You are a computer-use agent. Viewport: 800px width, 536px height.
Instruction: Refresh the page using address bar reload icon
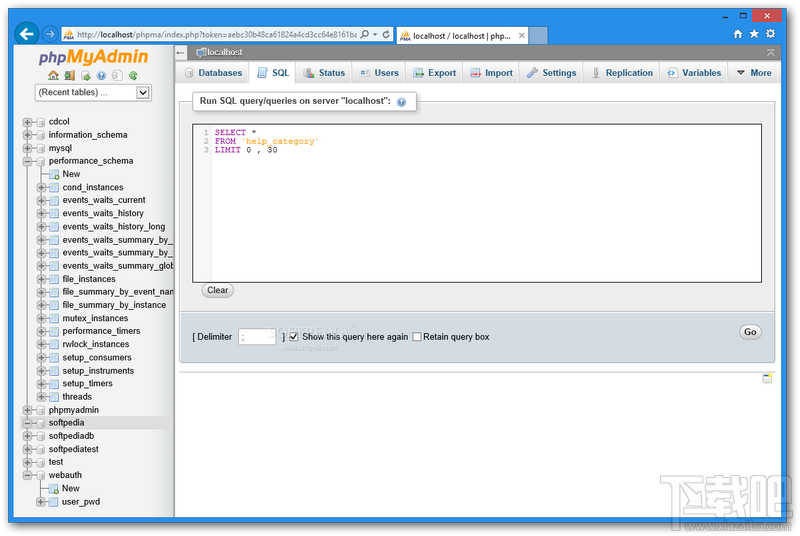click(386, 34)
